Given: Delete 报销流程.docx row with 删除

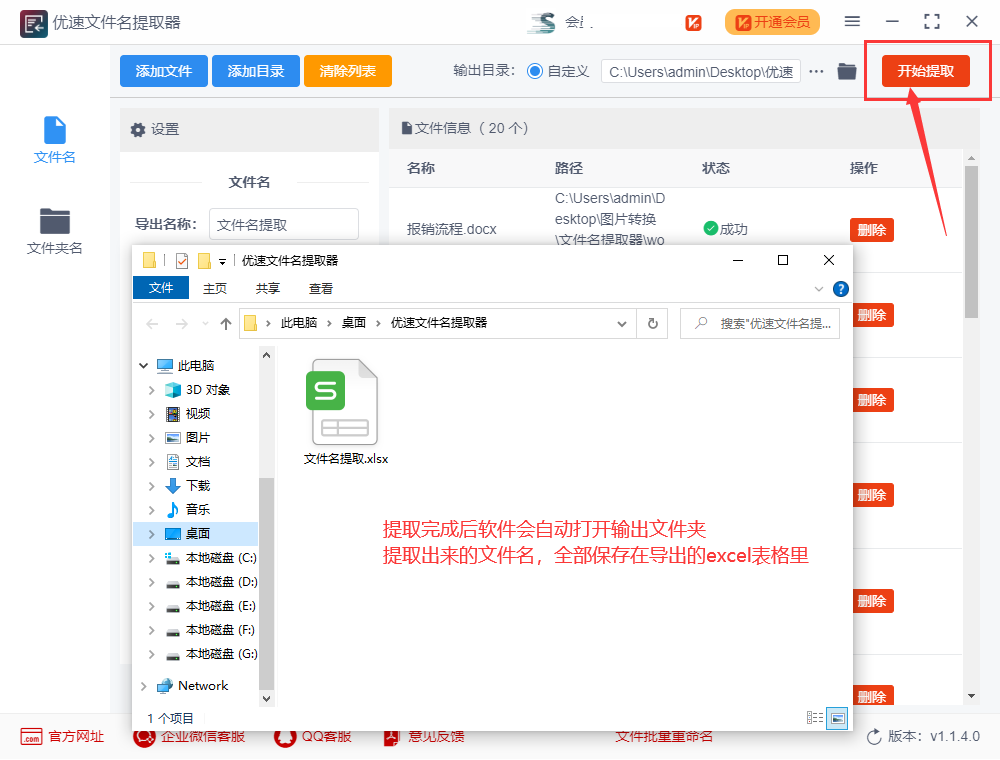Looking at the screenshot, I should pos(872,230).
